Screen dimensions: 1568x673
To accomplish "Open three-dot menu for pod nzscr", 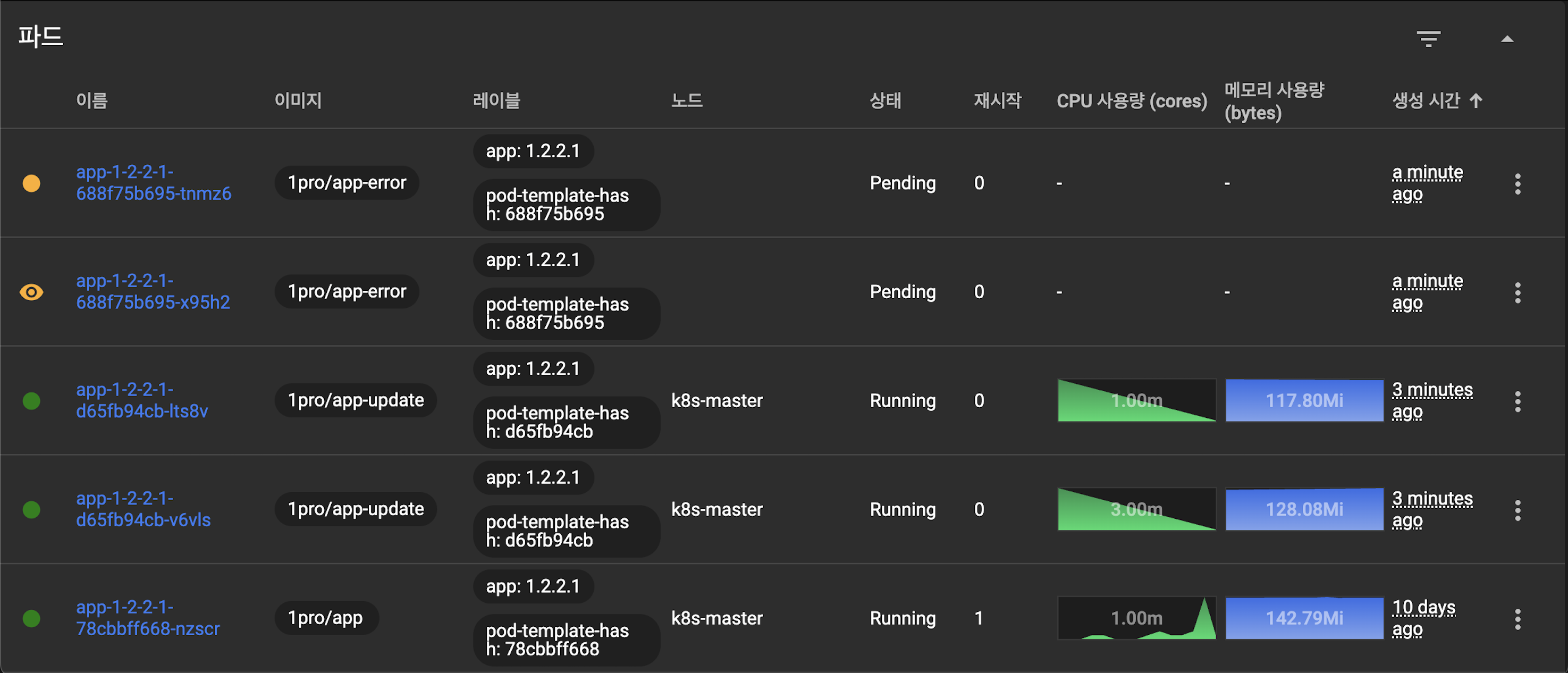I will [1518, 619].
